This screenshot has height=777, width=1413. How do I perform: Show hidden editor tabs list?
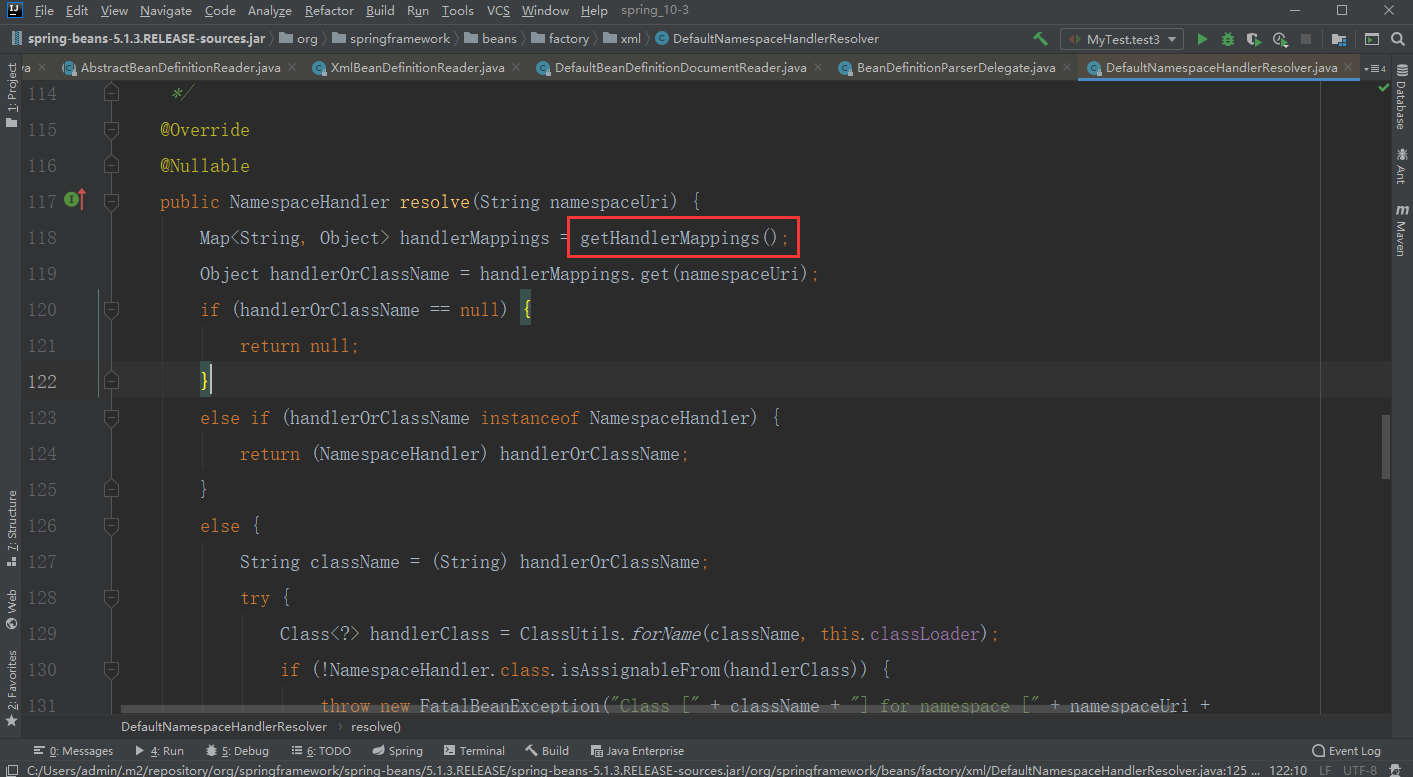point(1375,68)
